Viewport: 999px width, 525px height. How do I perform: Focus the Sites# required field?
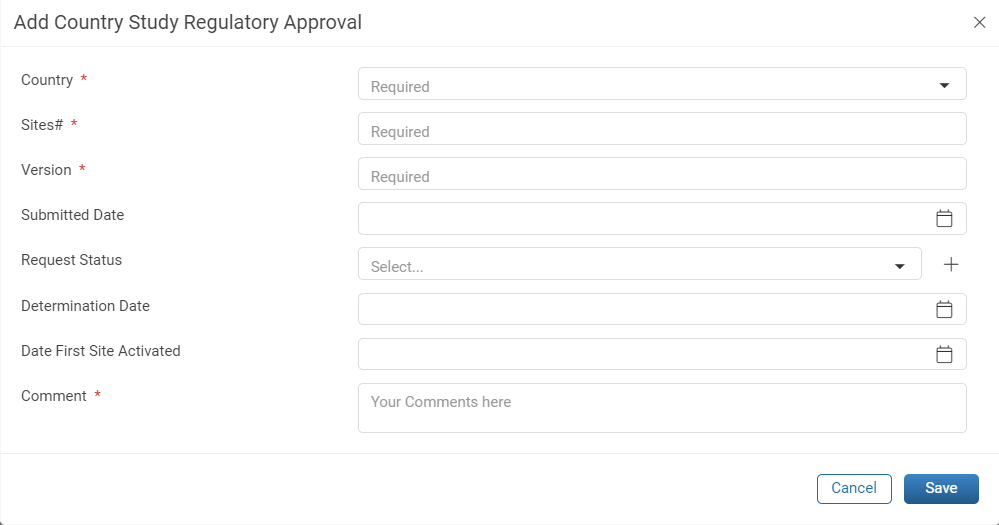(662, 129)
